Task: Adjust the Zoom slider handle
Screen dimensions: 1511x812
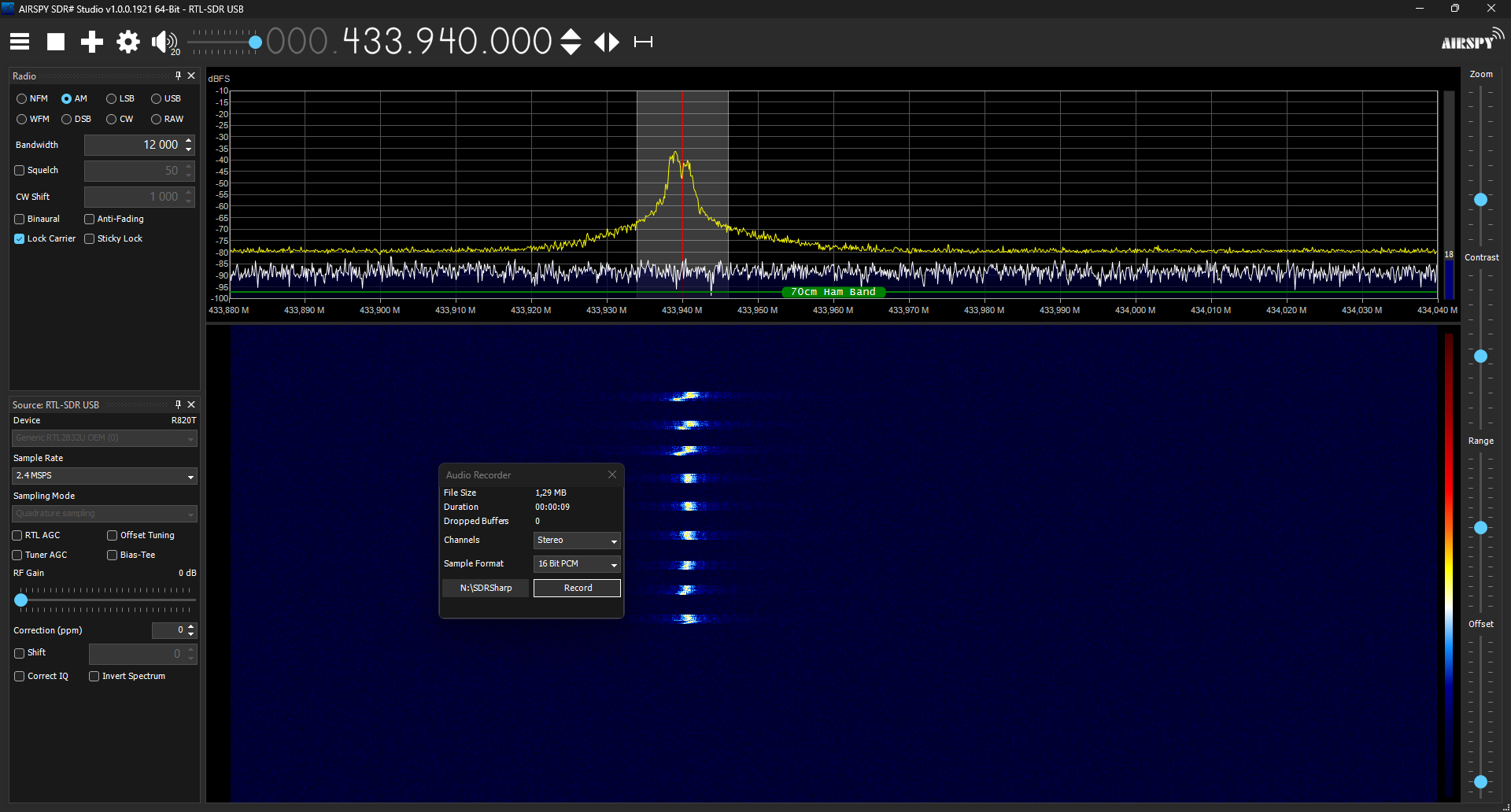Action: tap(1480, 200)
